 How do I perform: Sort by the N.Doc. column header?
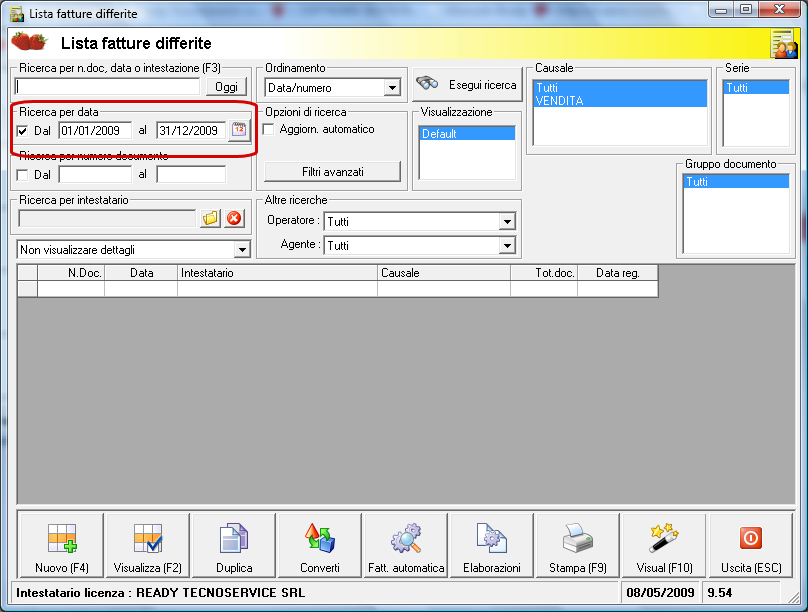(x=71, y=273)
